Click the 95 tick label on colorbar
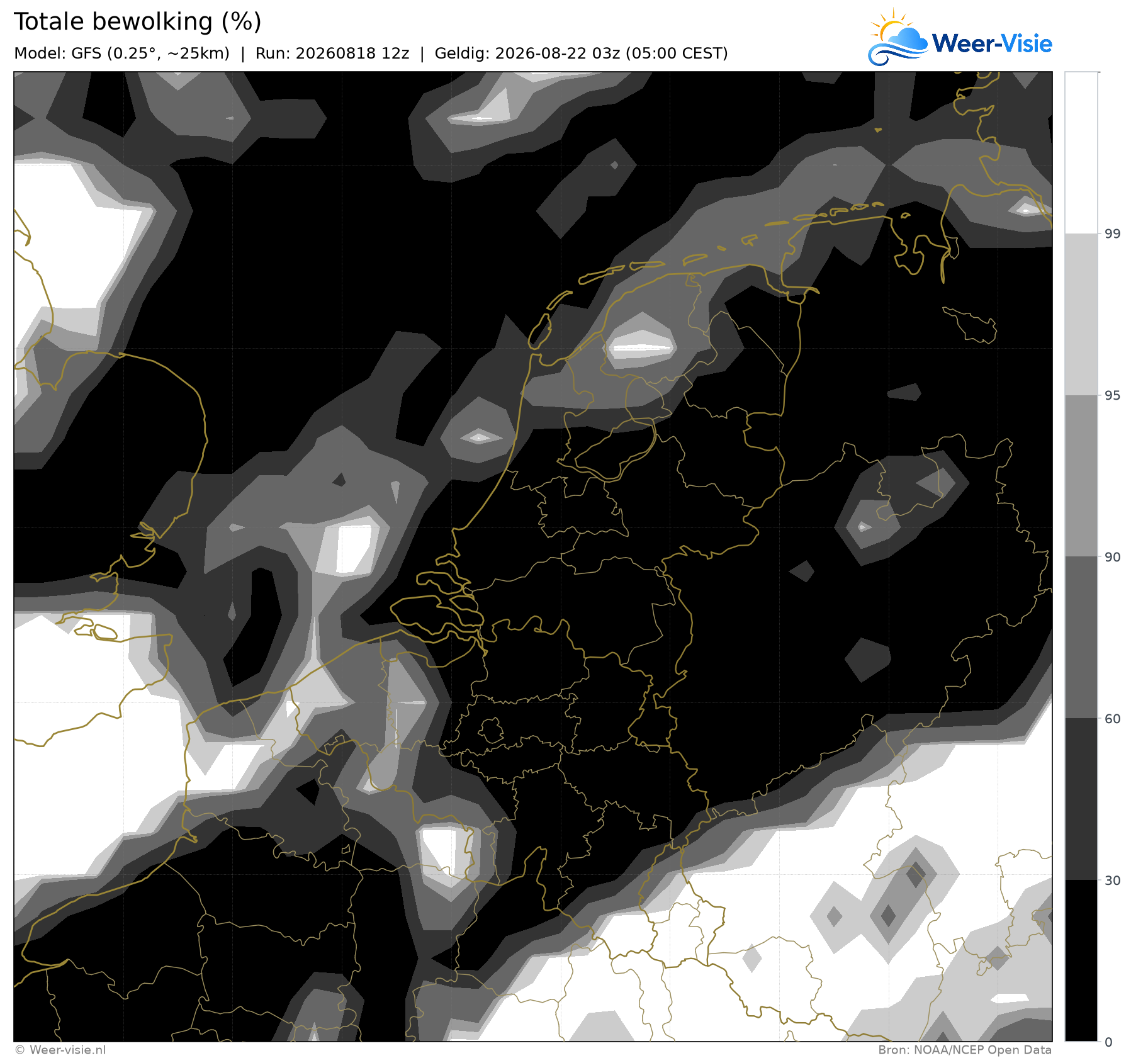The image size is (1148, 1058). (1113, 395)
